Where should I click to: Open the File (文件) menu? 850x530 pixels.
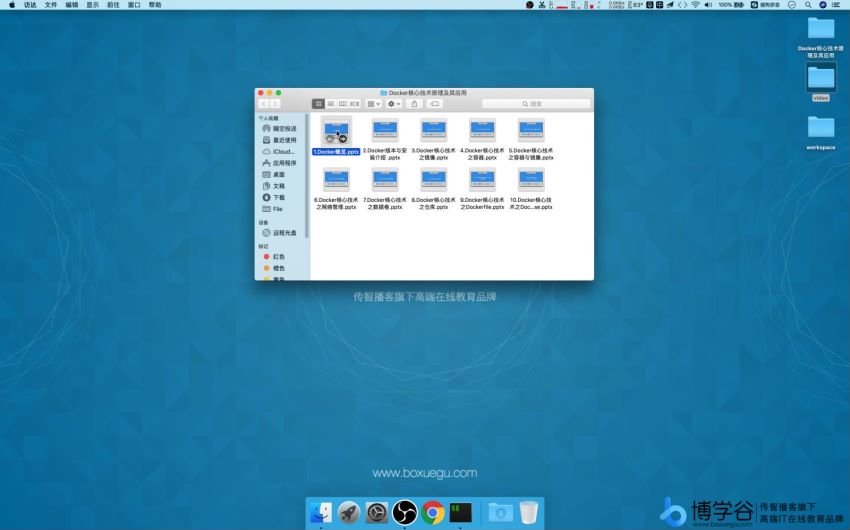coord(51,5)
